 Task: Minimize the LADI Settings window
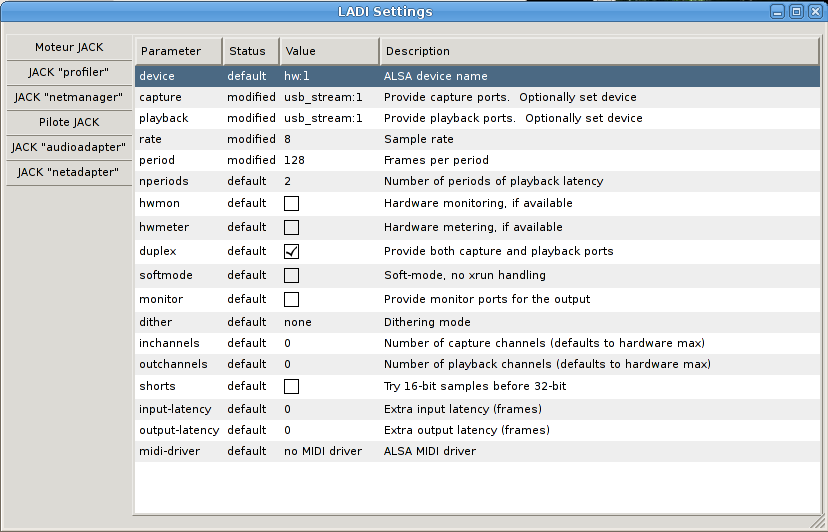point(777,12)
